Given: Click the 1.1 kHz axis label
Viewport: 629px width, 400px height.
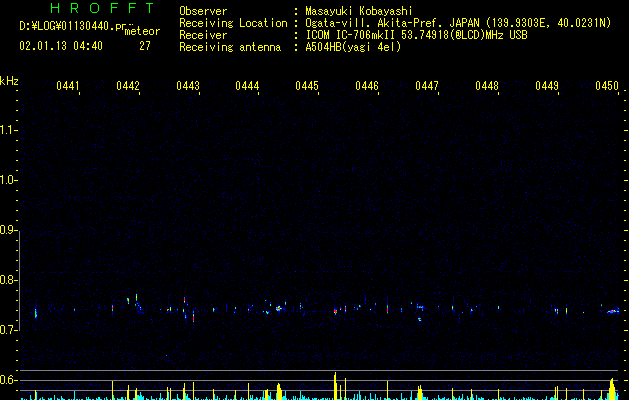Looking at the screenshot, I should click(x=8, y=130).
